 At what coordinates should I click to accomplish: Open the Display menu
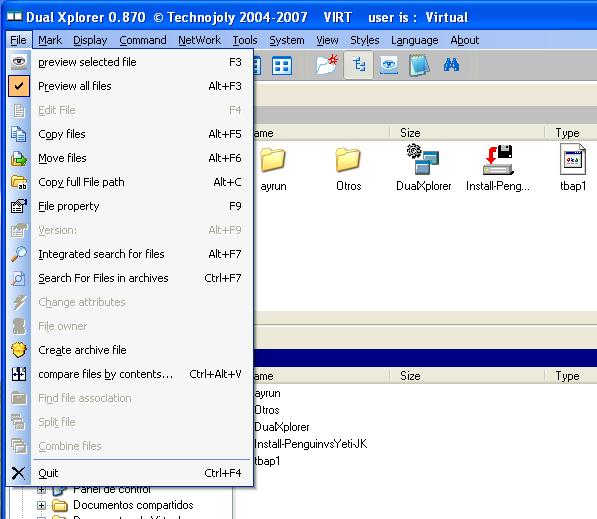[x=90, y=40]
